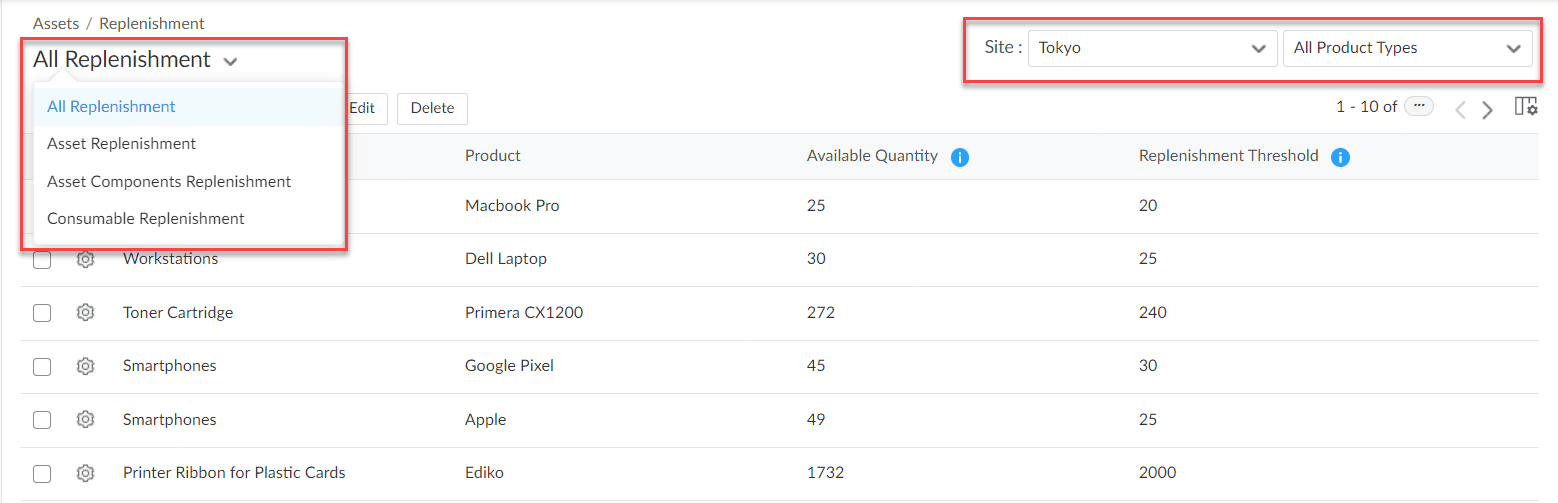
Task: Go to previous page arrow
Action: pyautogui.click(x=1460, y=110)
